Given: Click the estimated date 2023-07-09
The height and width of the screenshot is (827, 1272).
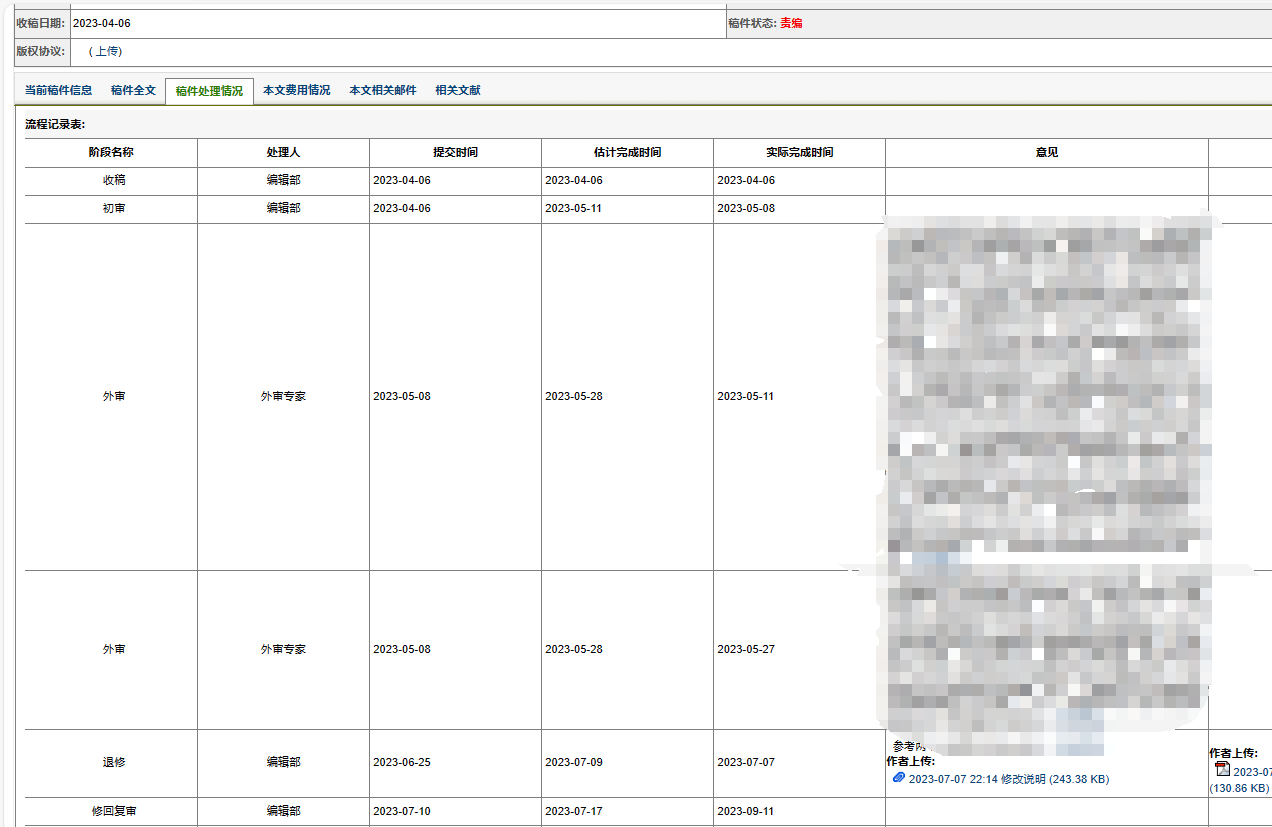Looking at the screenshot, I should coord(574,763).
